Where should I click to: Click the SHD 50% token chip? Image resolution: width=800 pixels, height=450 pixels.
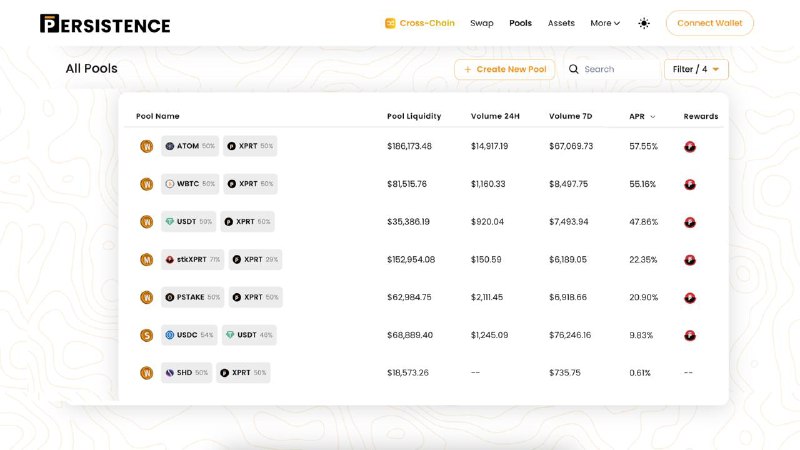[x=186, y=372]
